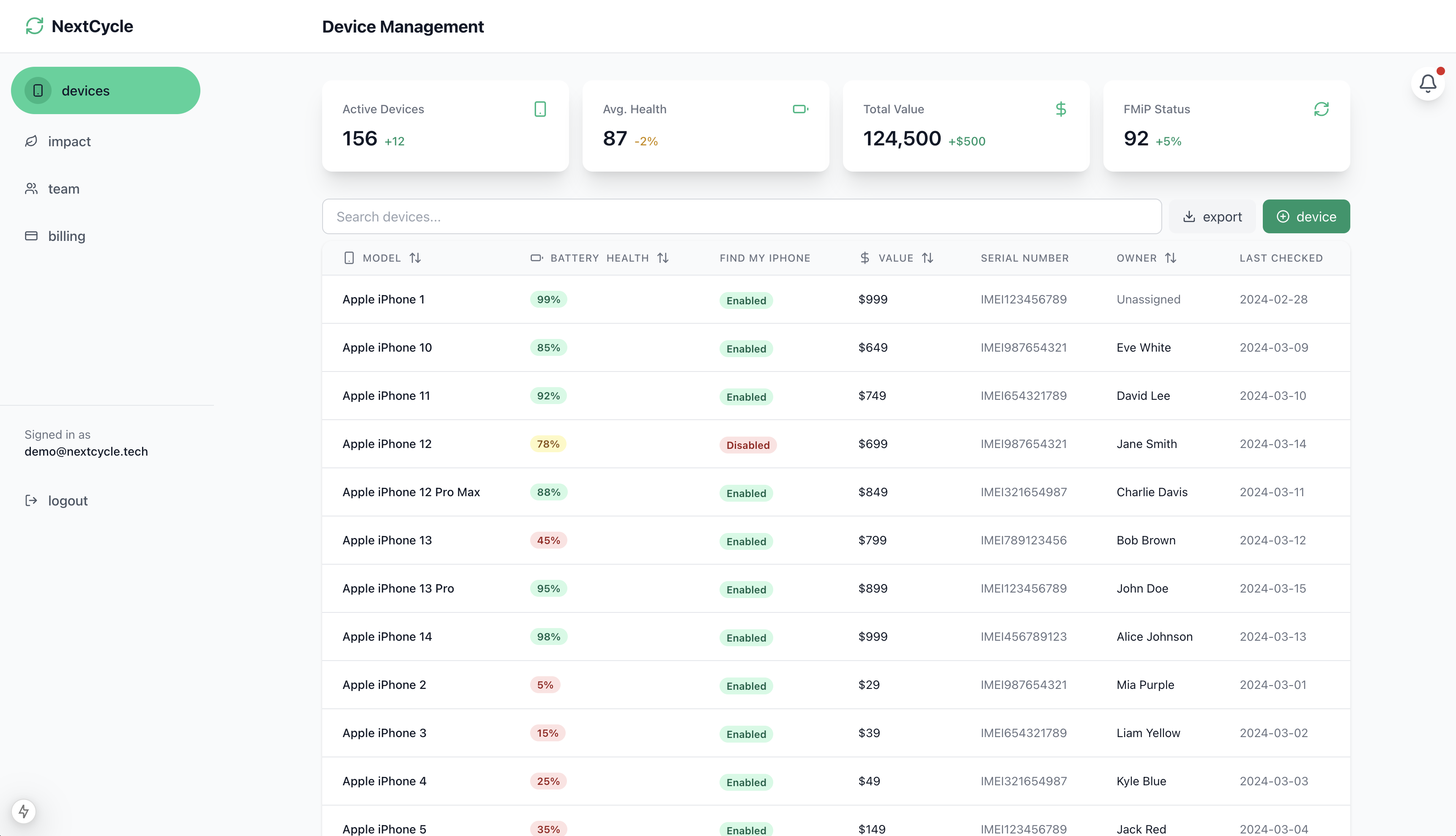
Task: Export the device list
Action: 1212,216
